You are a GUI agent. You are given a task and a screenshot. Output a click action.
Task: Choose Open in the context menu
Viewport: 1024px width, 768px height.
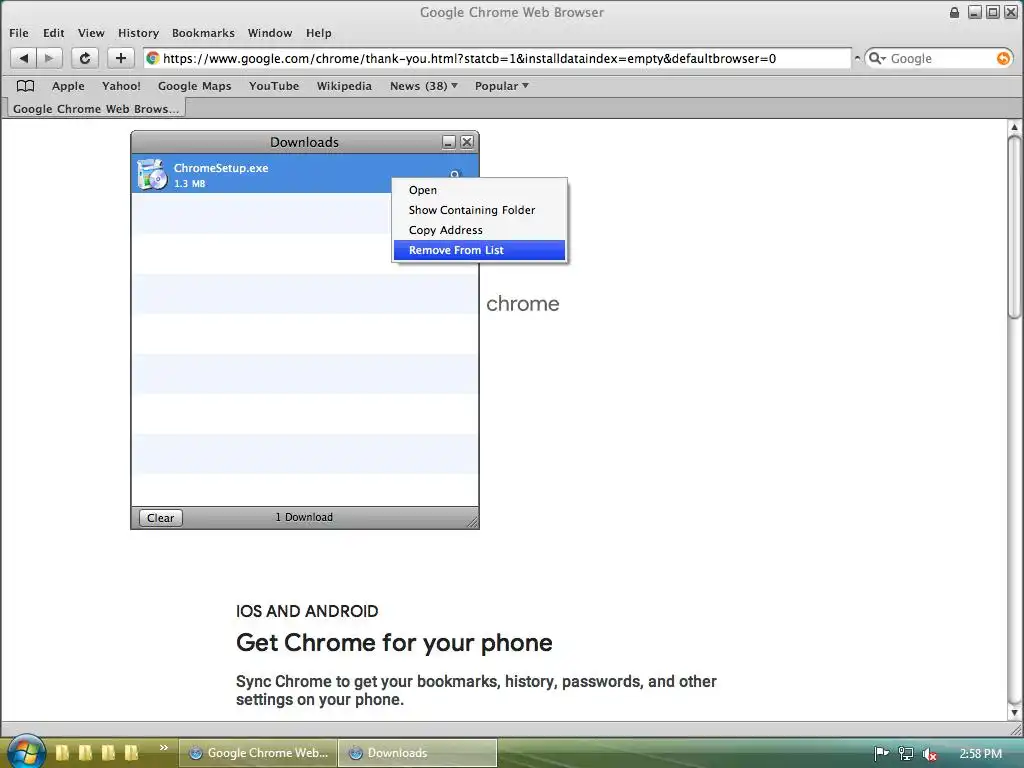tap(479, 190)
